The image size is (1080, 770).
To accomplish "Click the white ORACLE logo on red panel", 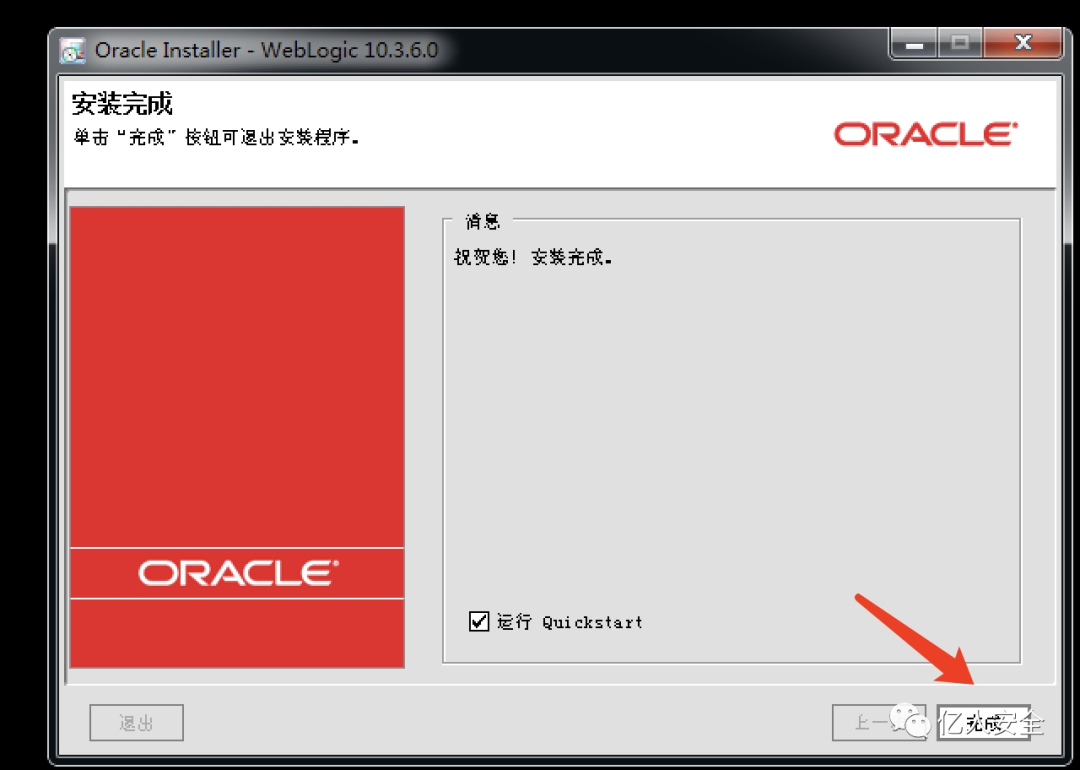I will pyautogui.click(x=238, y=573).
